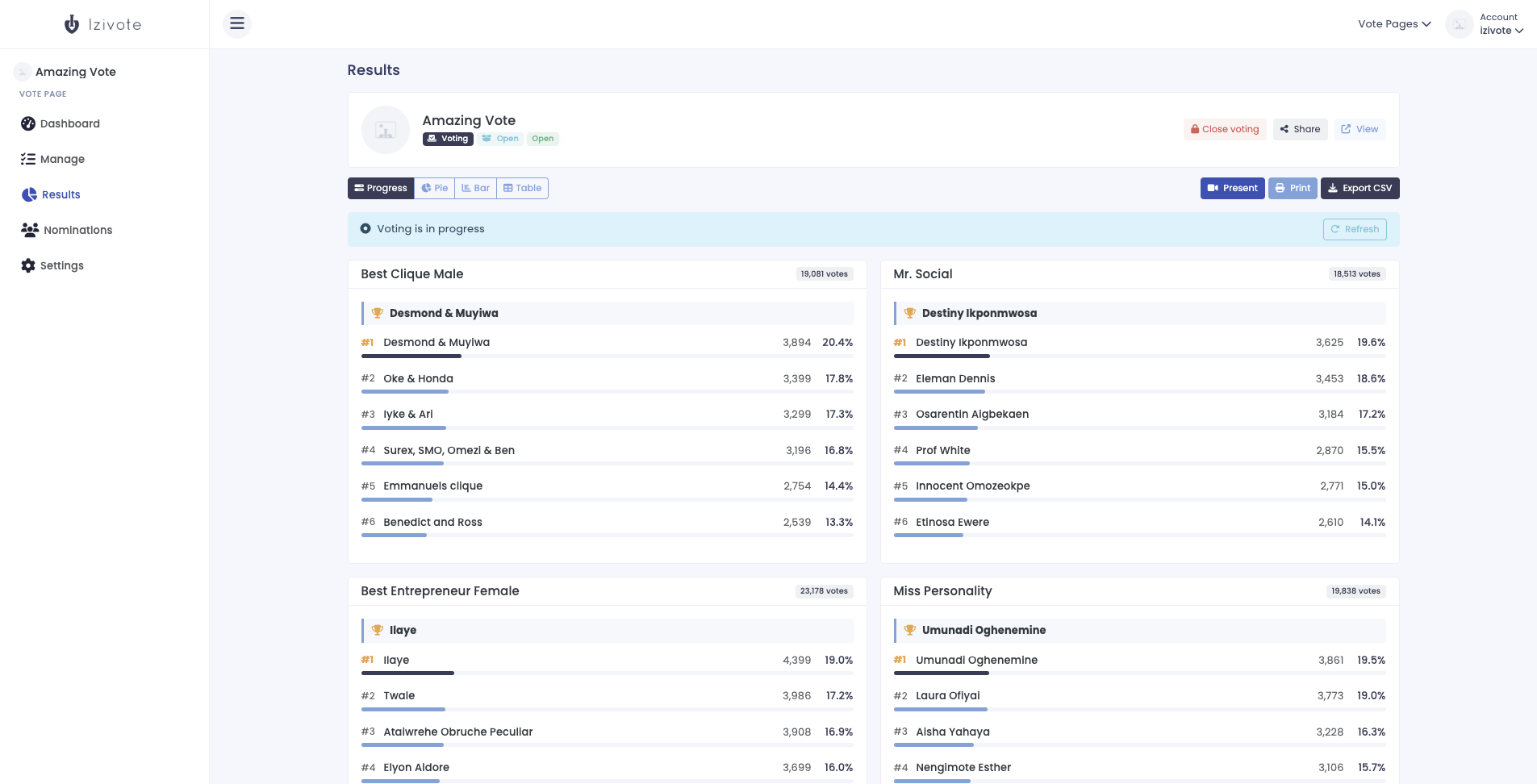Click the 23,178 votes badge
Screen dimensions: 1537x784
[824, 591]
